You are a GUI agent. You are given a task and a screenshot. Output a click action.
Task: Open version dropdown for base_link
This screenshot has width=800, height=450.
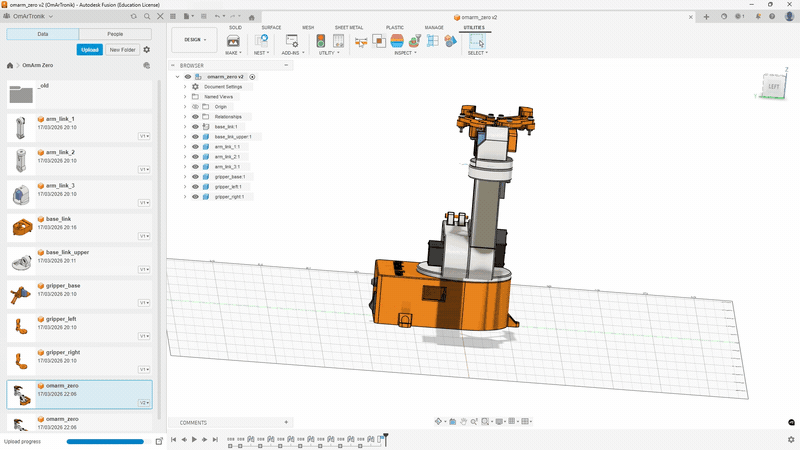(144, 236)
